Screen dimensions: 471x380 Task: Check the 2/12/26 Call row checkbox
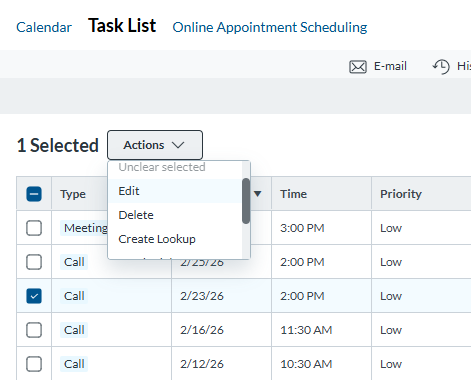[x=34, y=364]
